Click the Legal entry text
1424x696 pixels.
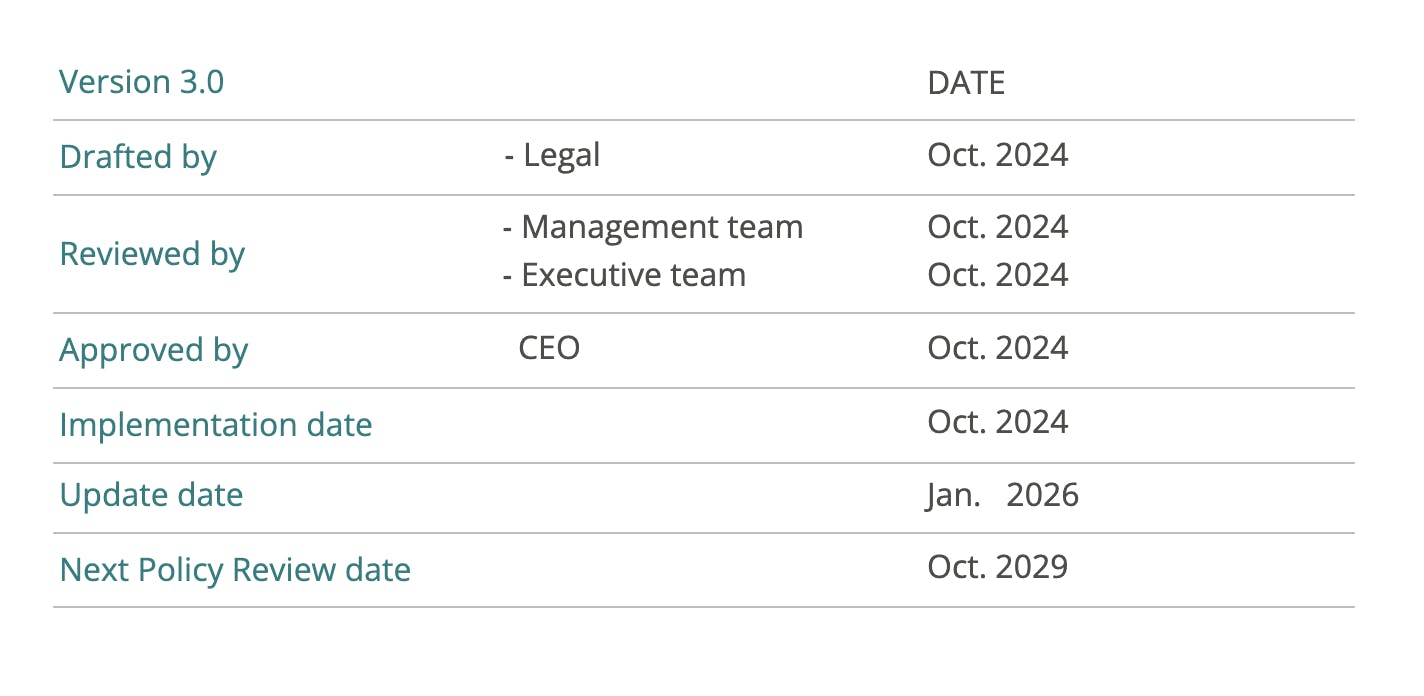click(x=561, y=155)
